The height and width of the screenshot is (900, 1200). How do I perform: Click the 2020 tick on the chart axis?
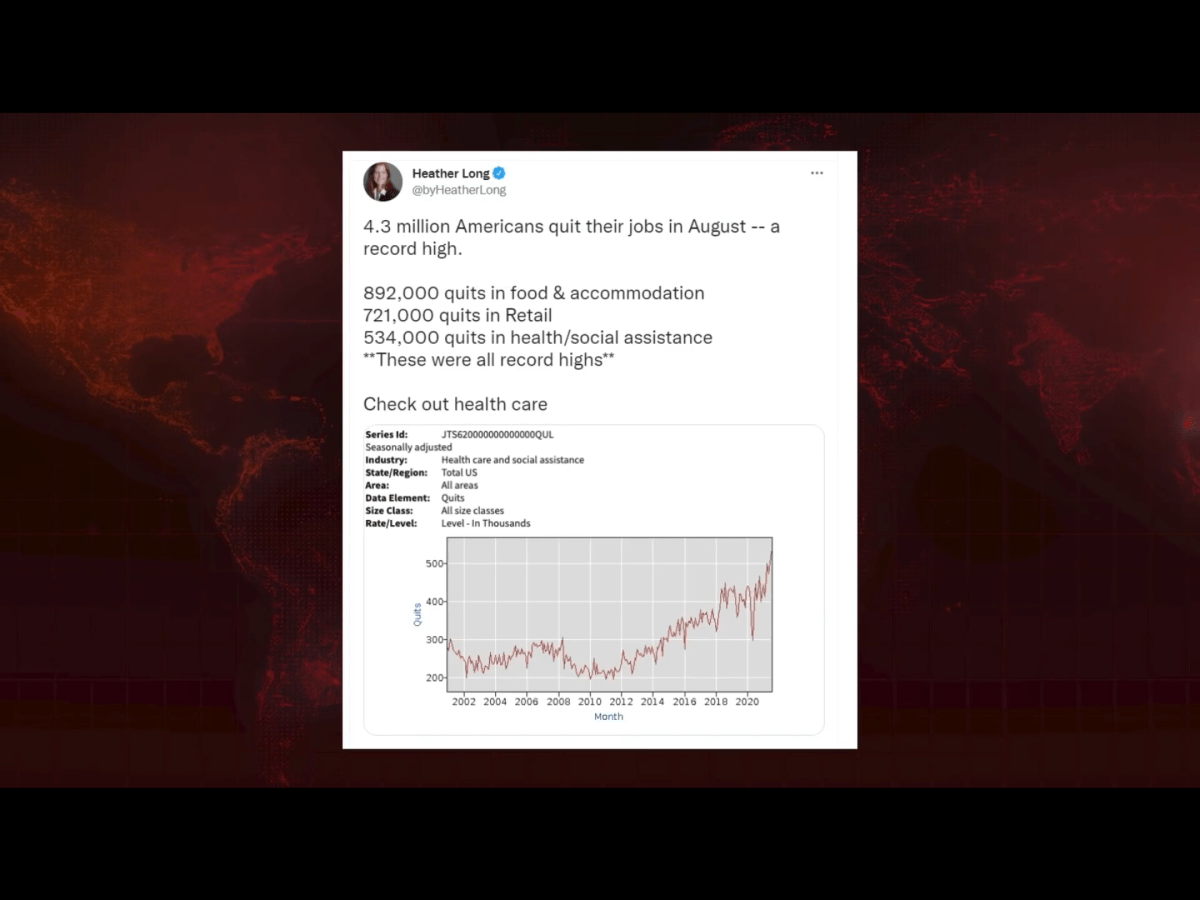pyautogui.click(x=747, y=702)
